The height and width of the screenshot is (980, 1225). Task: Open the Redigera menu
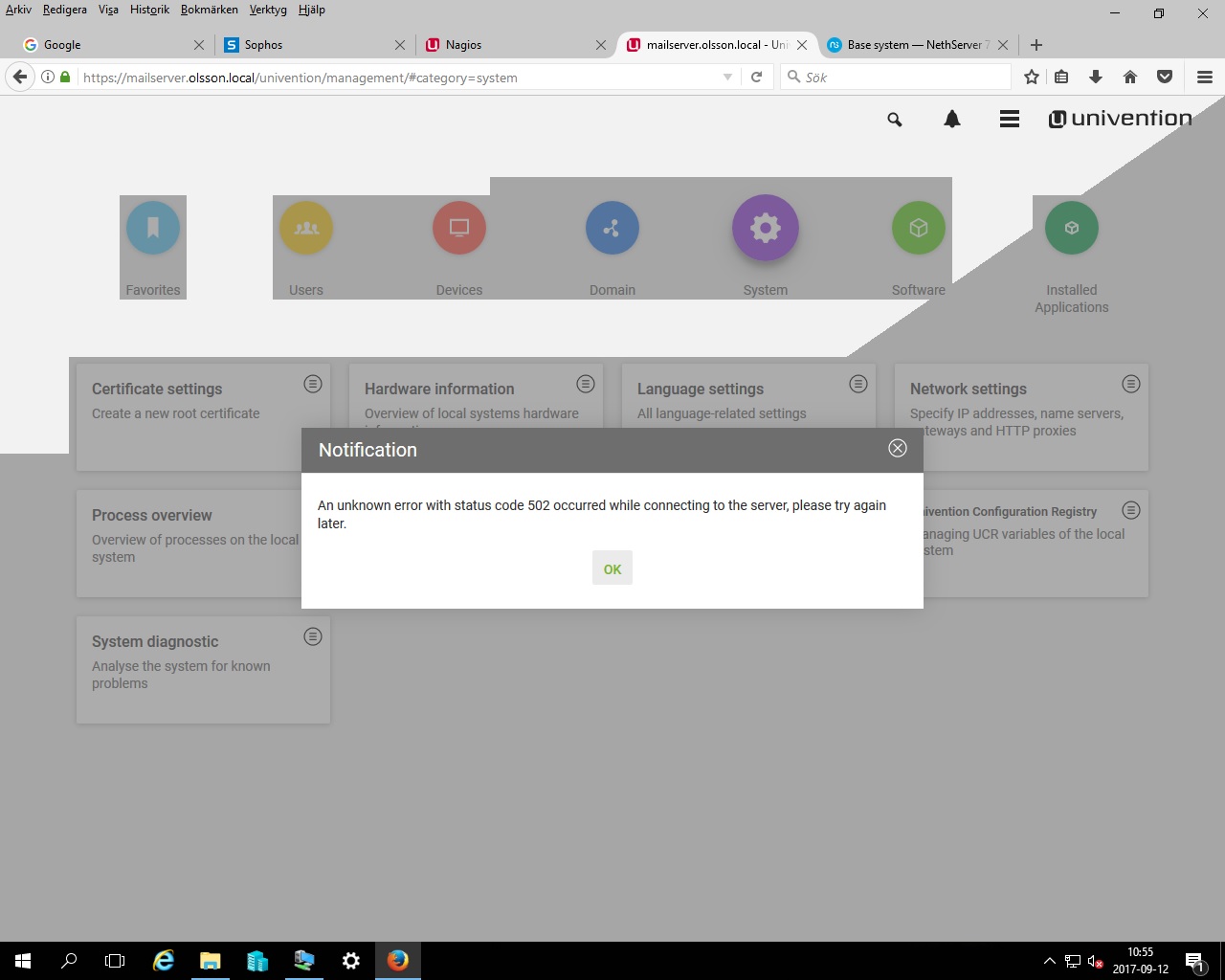click(64, 10)
